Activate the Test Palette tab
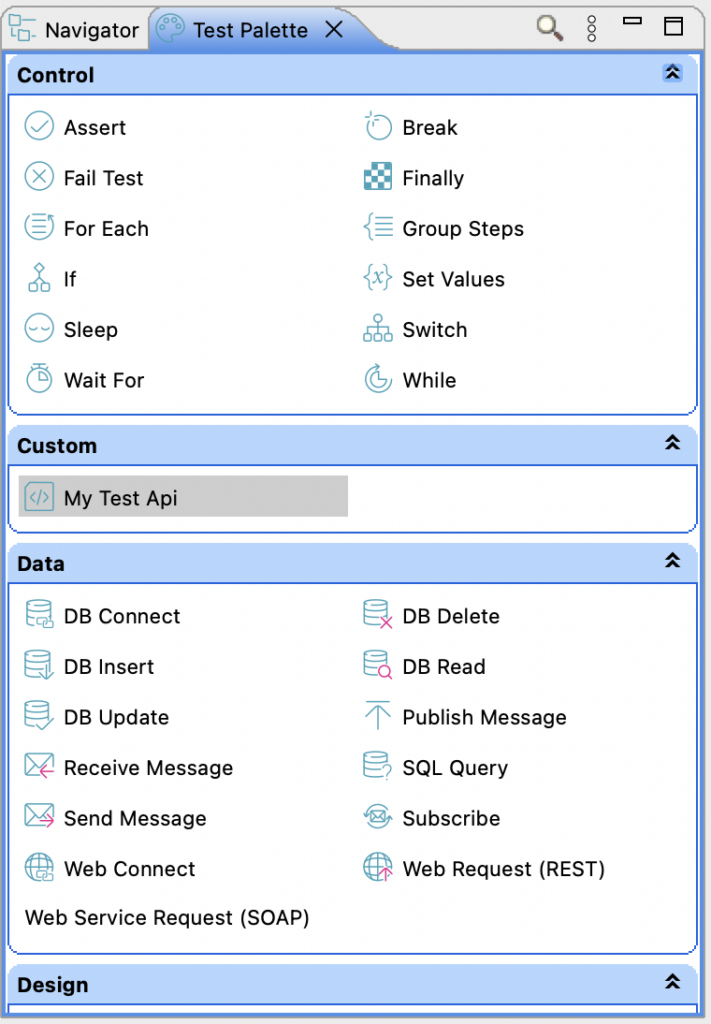The width and height of the screenshot is (711, 1024). click(250, 29)
